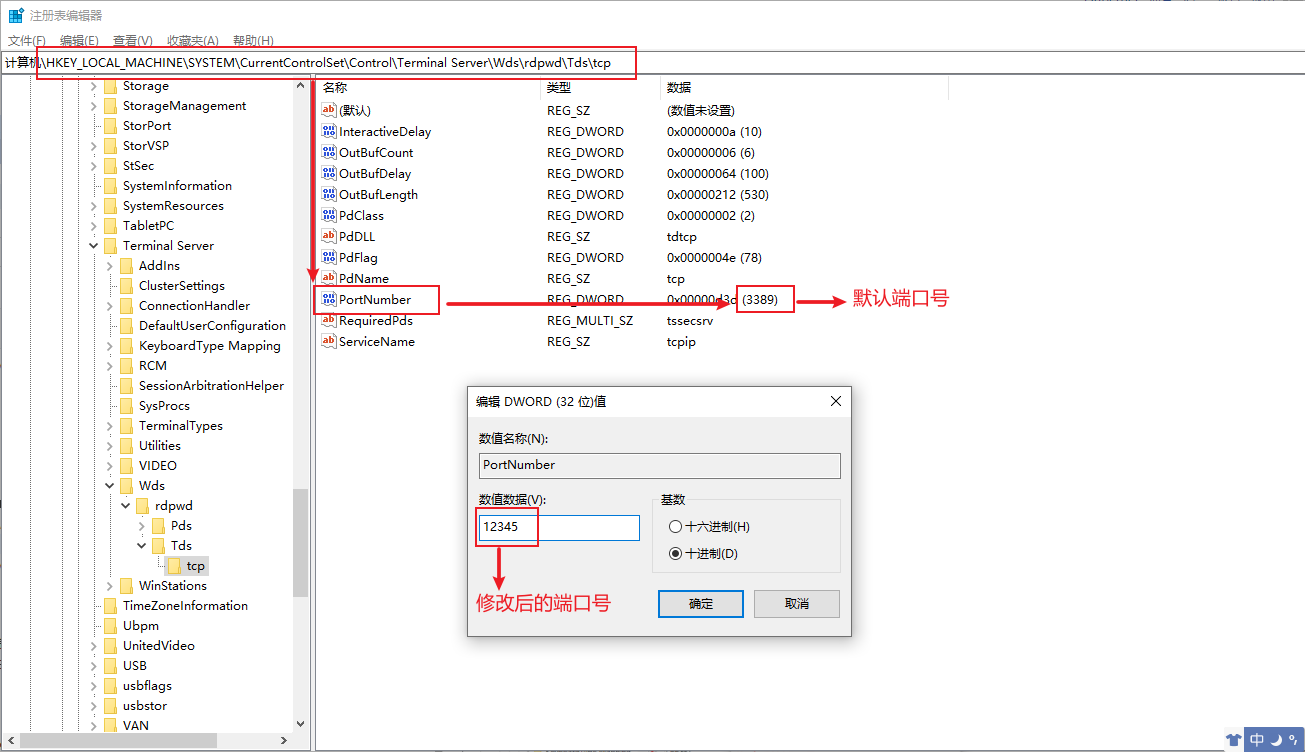
Task: Click the OutBufDelay DWORD value icon
Action: (x=329, y=173)
